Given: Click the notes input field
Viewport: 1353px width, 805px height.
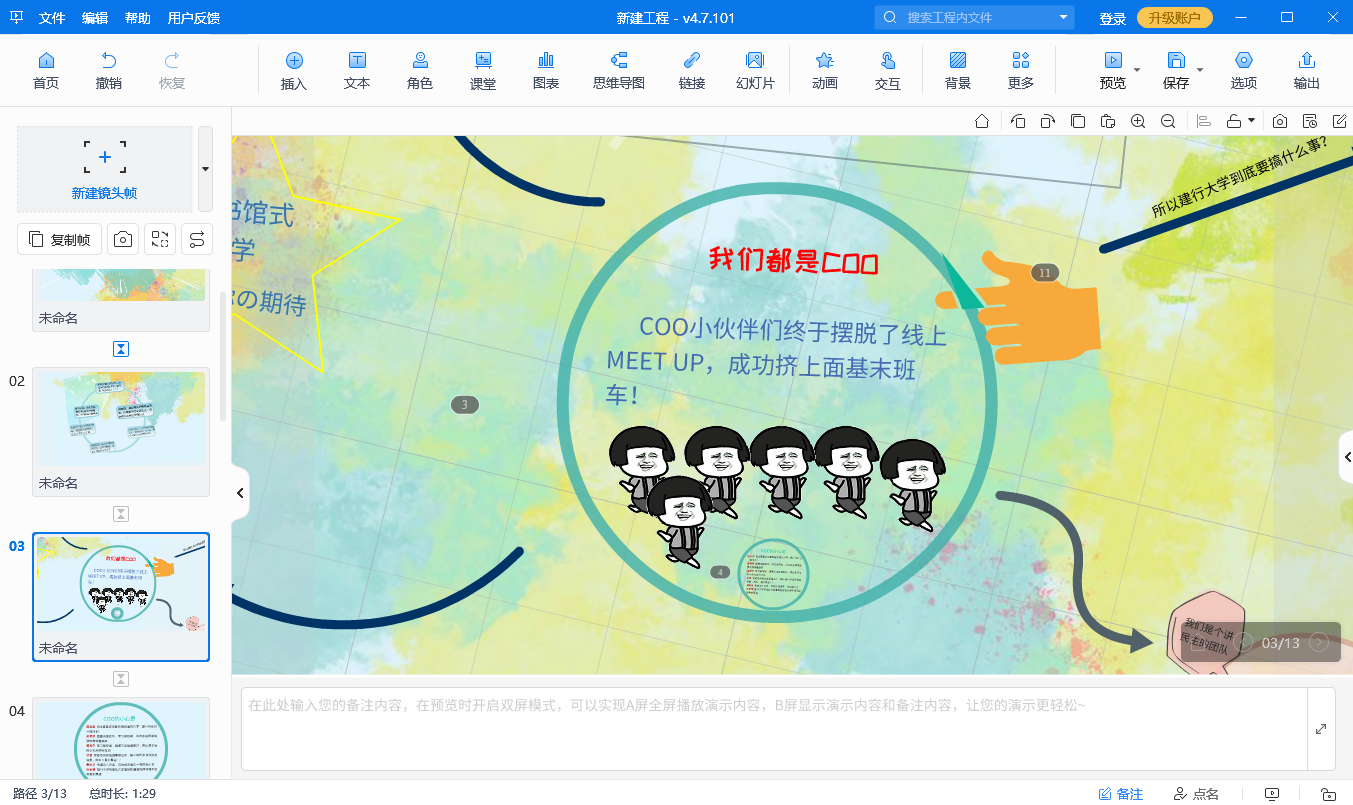Looking at the screenshot, I should 774,729.
